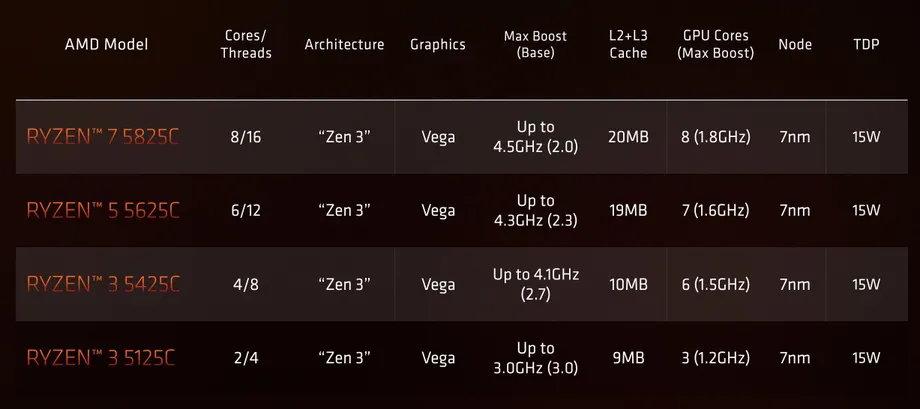Click the 3 (1.2GHz) GPU cores cell
The width and height of the screenshot is (920, 409).
715,358
